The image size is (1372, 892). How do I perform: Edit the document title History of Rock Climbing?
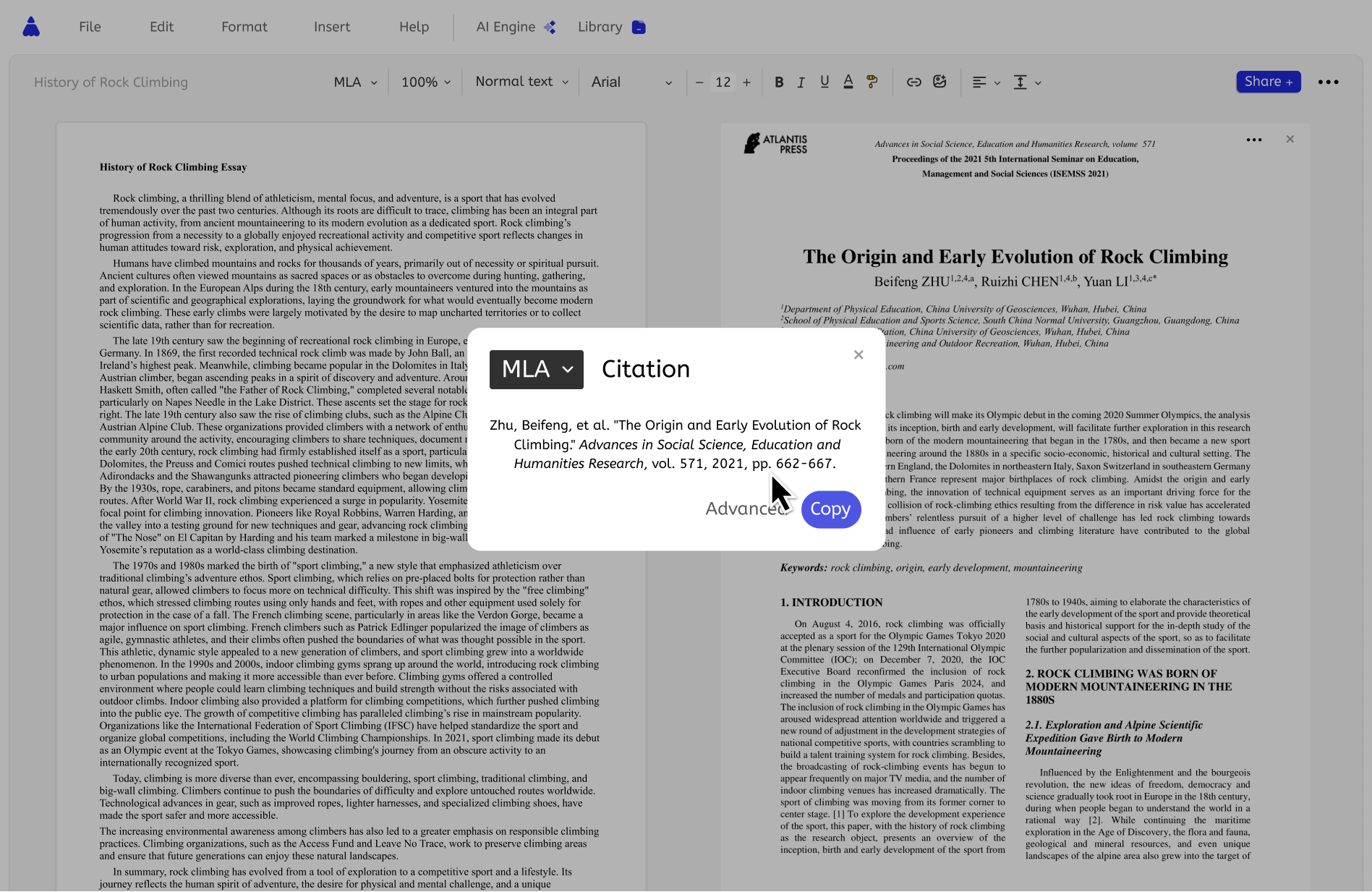pos(111,82)
